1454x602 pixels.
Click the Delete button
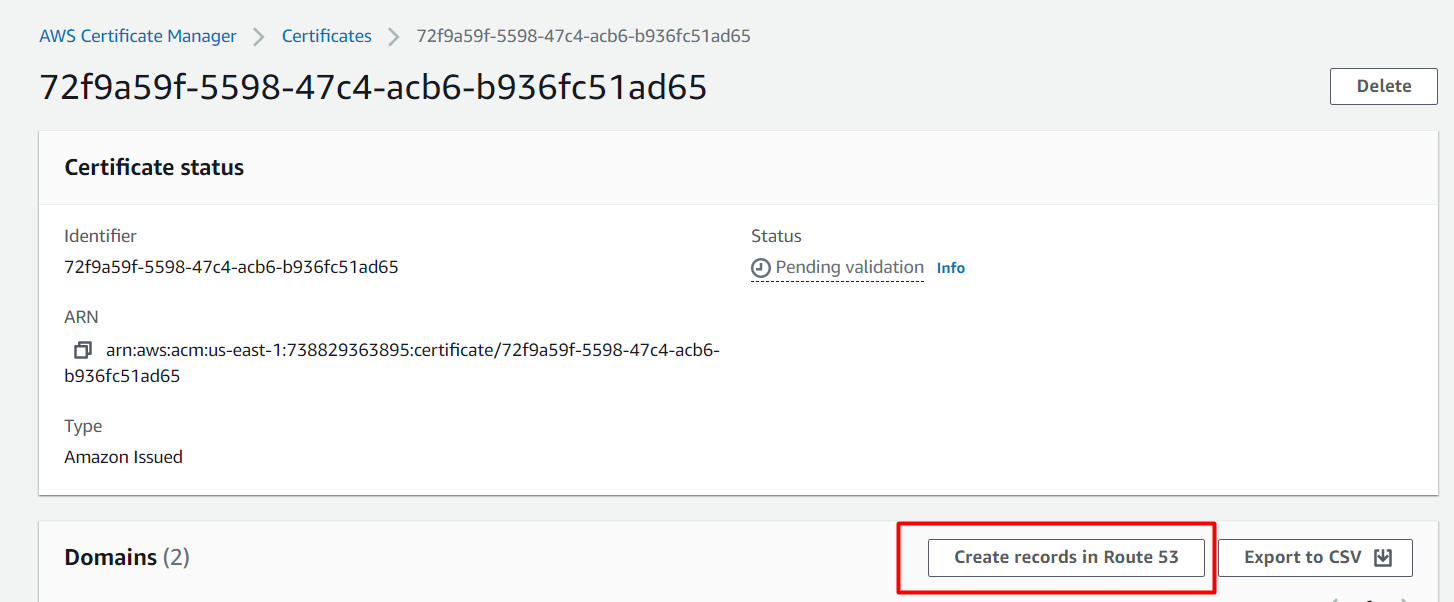1383,86
